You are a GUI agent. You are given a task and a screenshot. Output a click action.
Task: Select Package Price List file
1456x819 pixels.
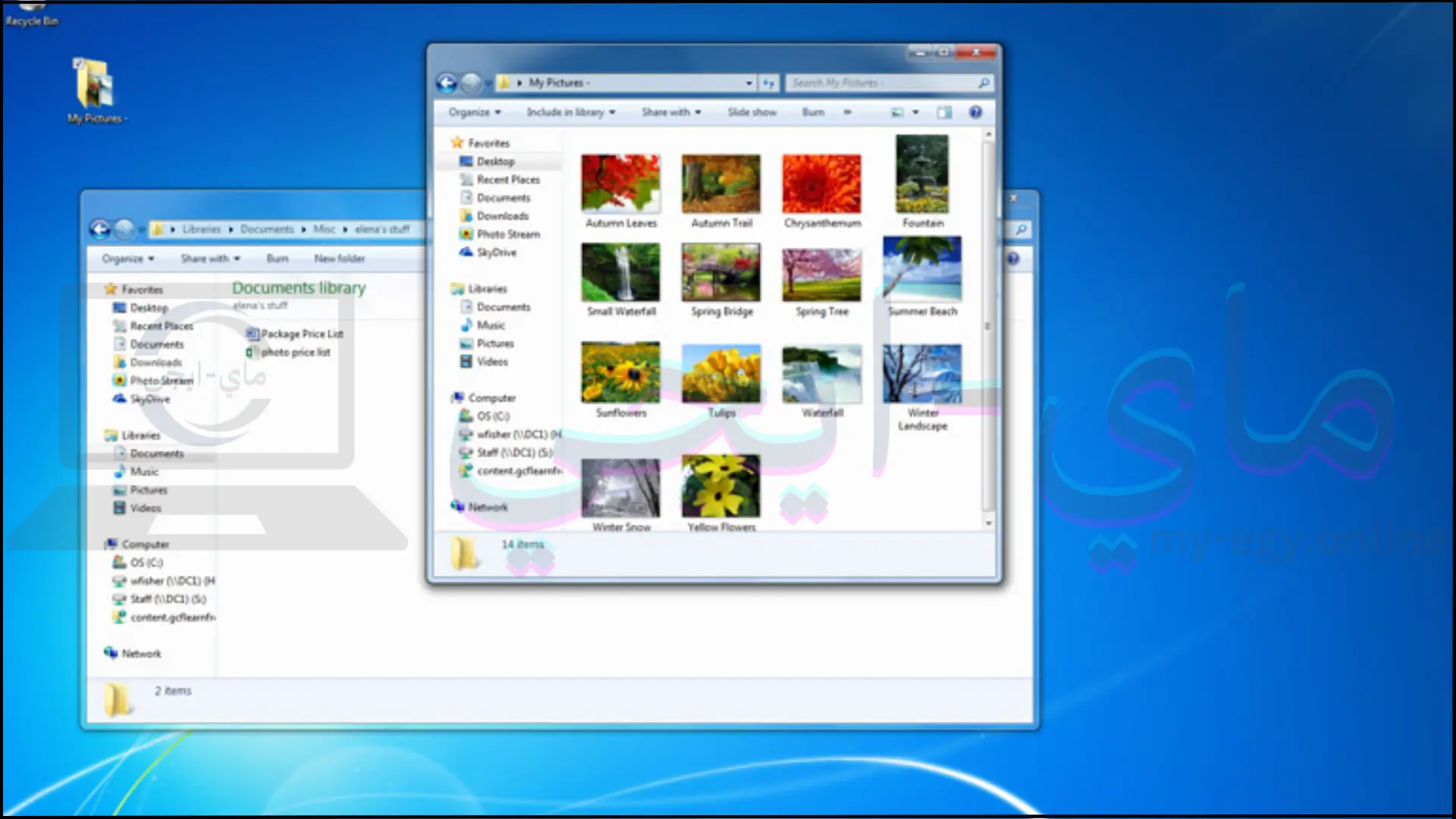point(294,334)
